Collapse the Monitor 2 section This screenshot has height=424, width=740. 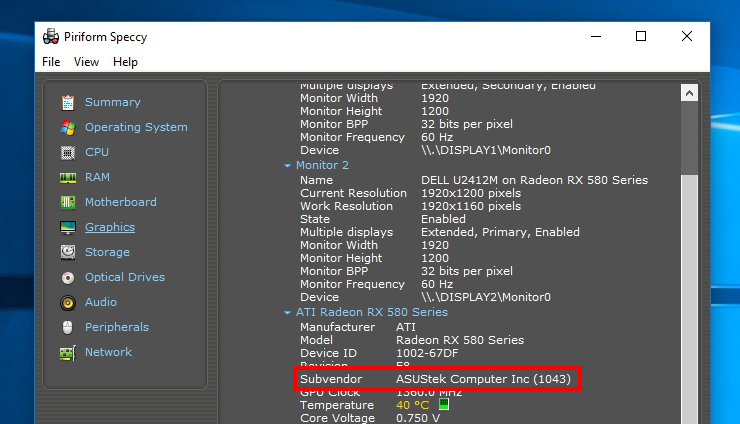pyautogui.click(x=287, y=166)
